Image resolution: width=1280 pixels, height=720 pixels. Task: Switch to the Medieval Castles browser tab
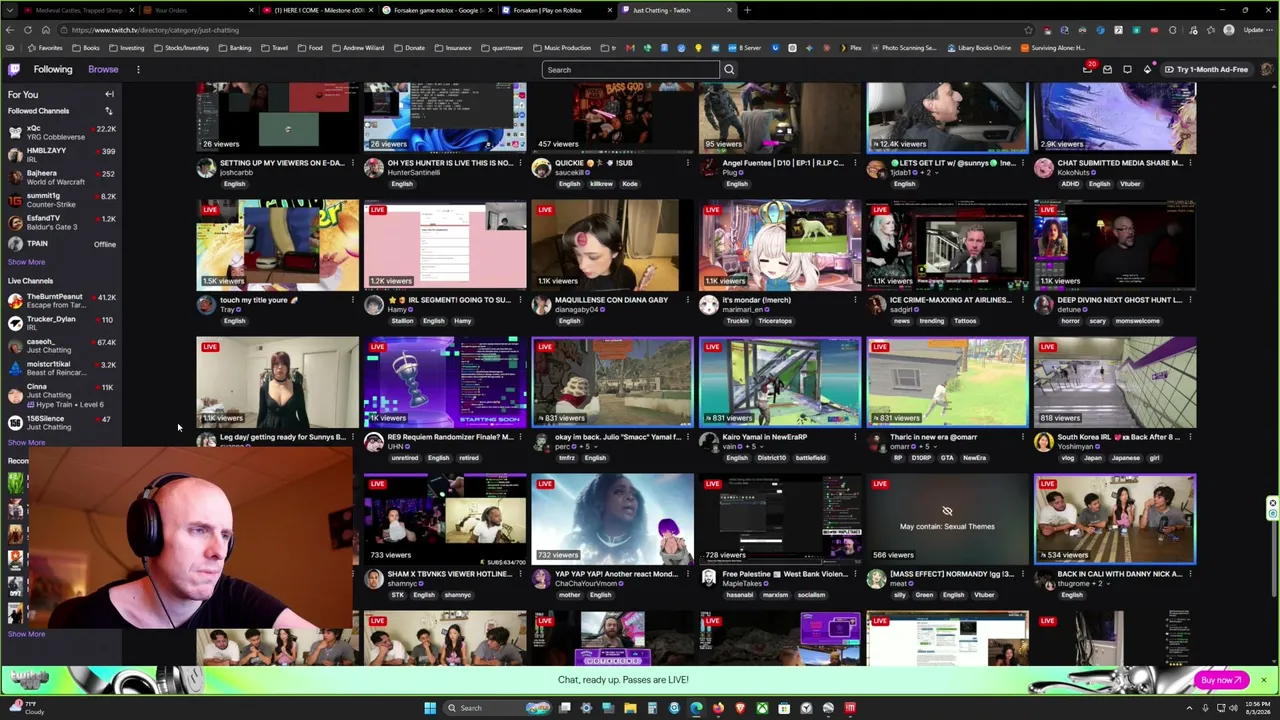tap(78, 10)
